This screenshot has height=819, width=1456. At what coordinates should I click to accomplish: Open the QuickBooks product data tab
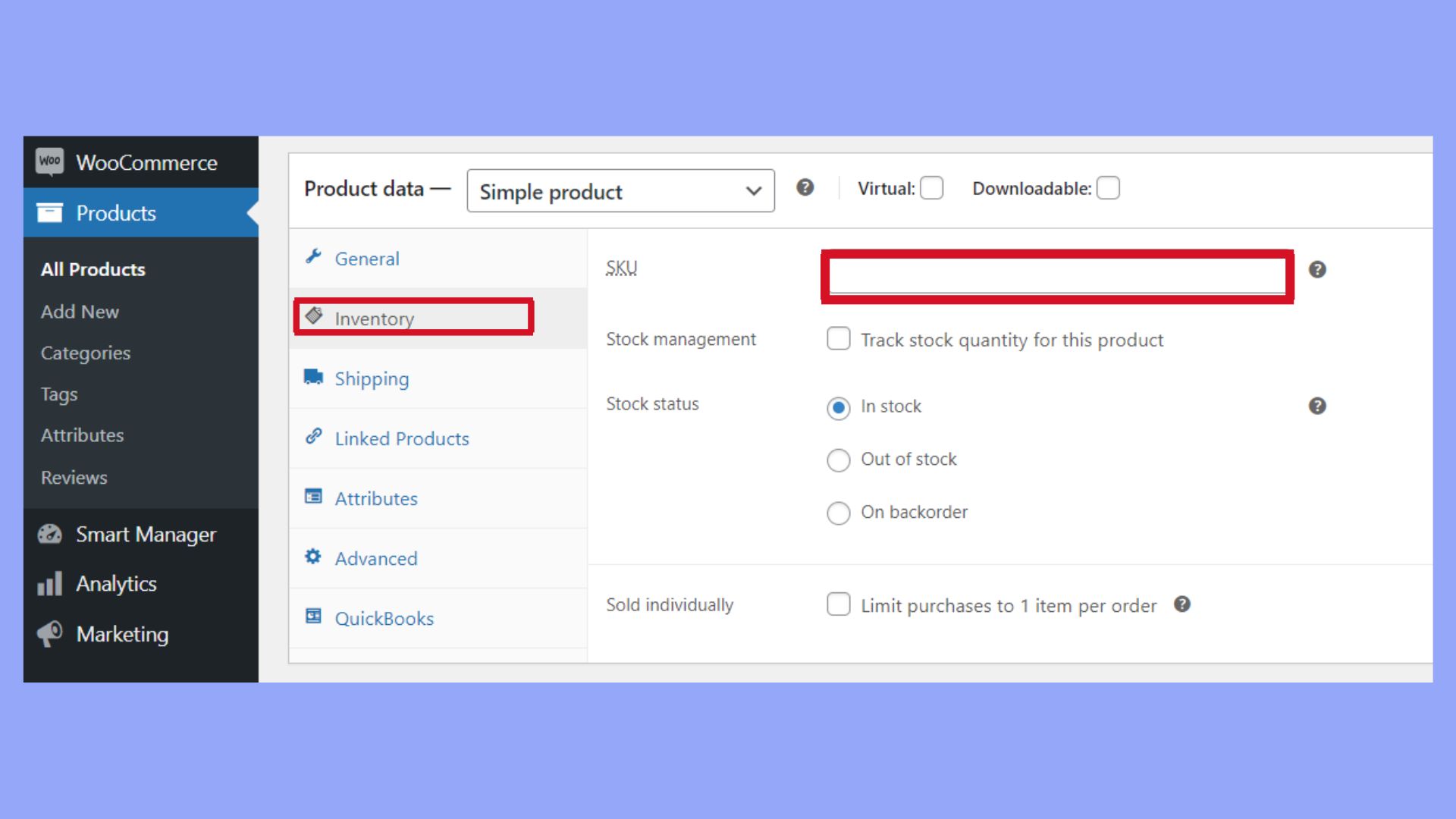(x=384, y=618)
